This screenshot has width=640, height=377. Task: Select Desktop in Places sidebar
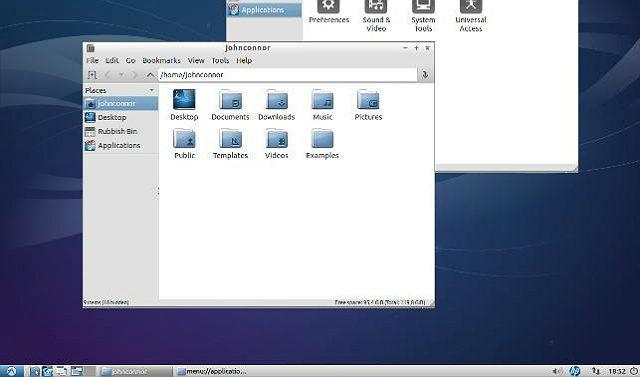121,118
